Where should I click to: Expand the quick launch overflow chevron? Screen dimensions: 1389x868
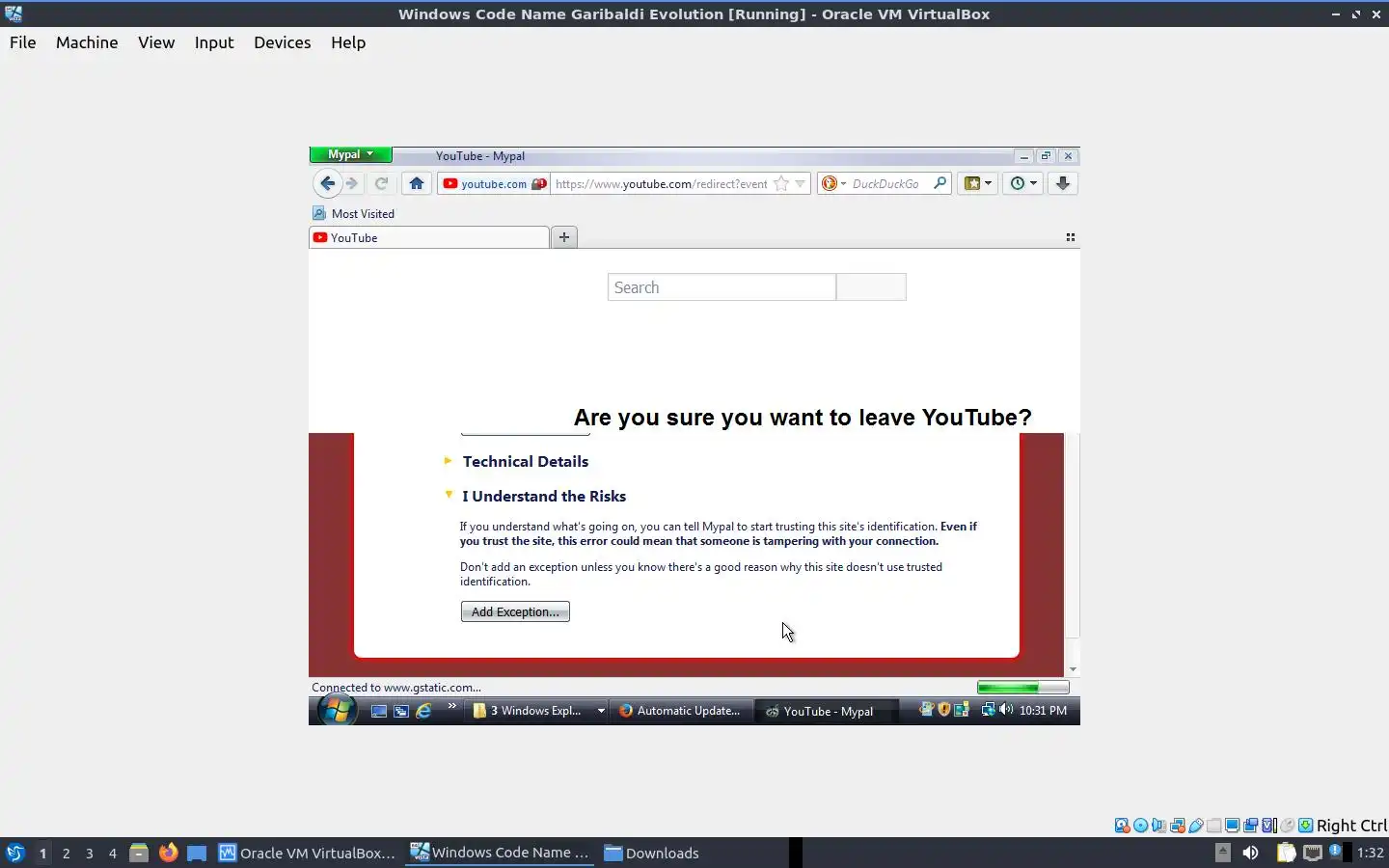(x=451, y=707)
